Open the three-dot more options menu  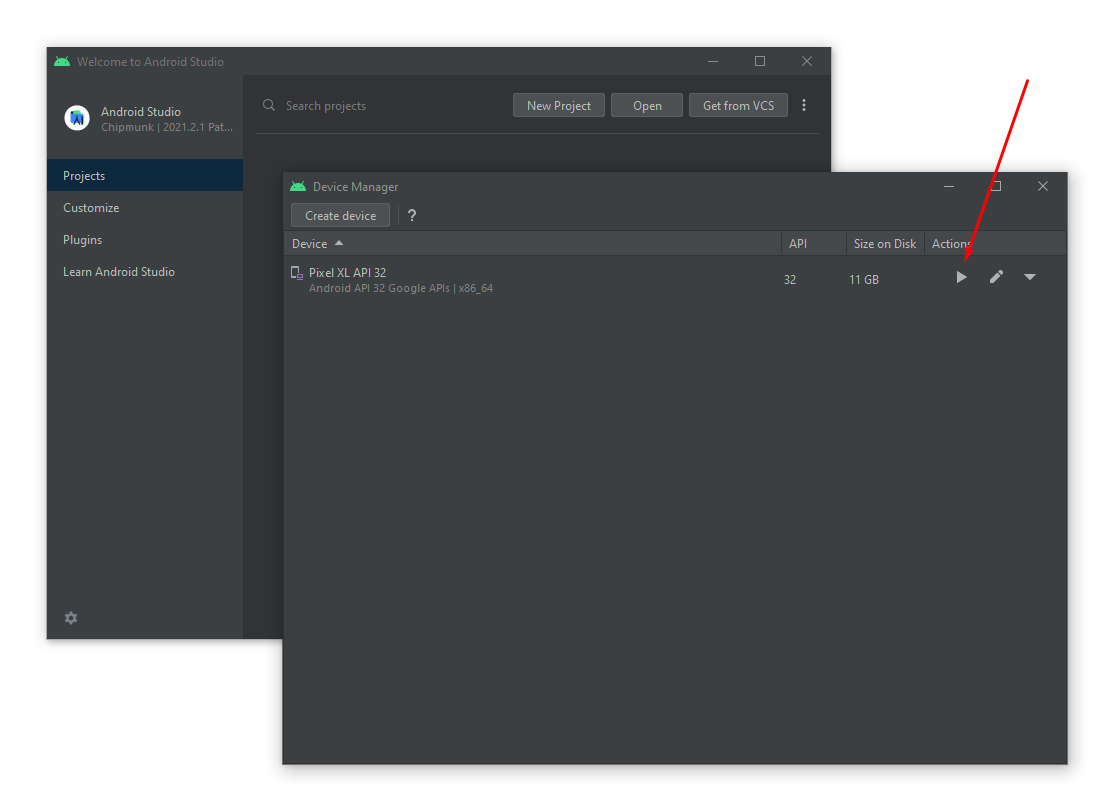click(x=804, y=105)
